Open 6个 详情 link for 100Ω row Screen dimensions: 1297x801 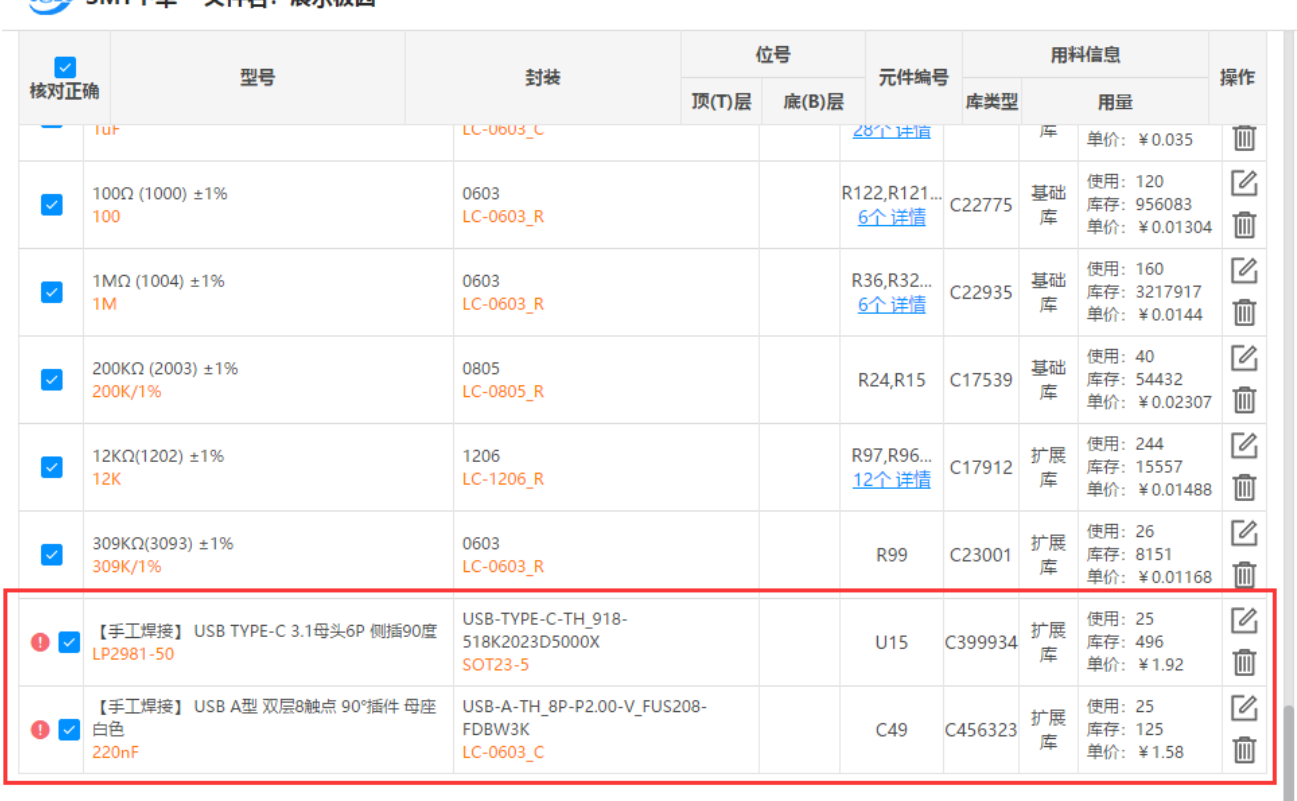pos(891,217)
